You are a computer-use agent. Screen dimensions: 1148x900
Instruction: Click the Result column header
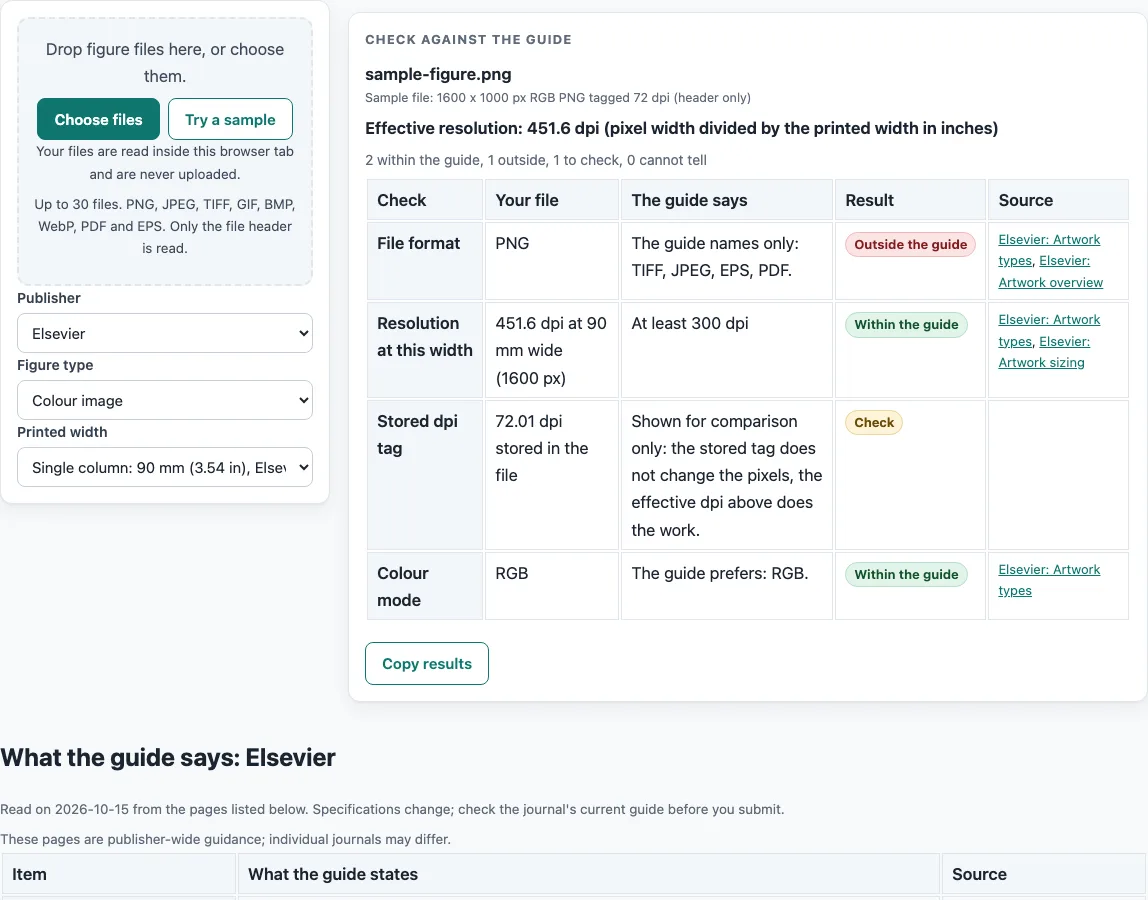coord(910,200)
